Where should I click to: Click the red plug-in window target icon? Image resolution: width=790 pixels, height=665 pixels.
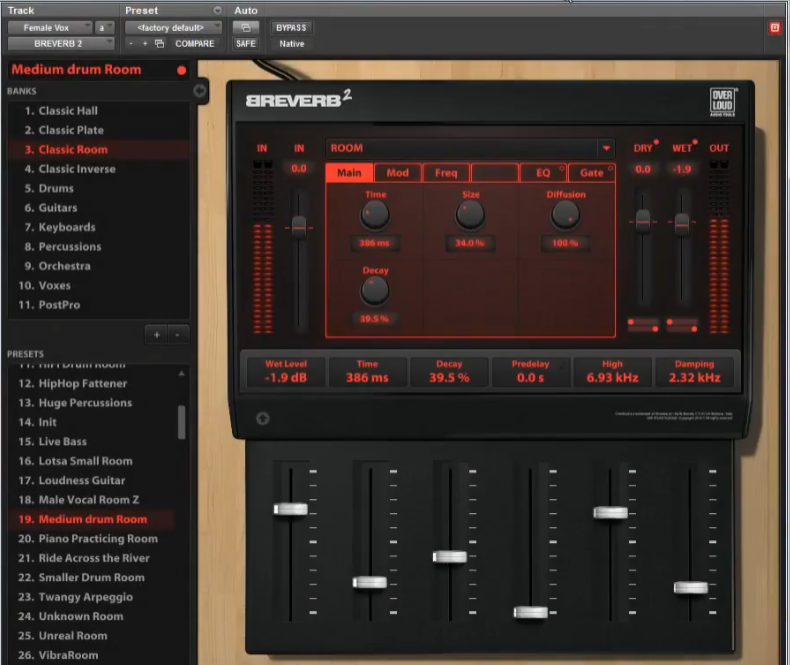tap(775, 28)
